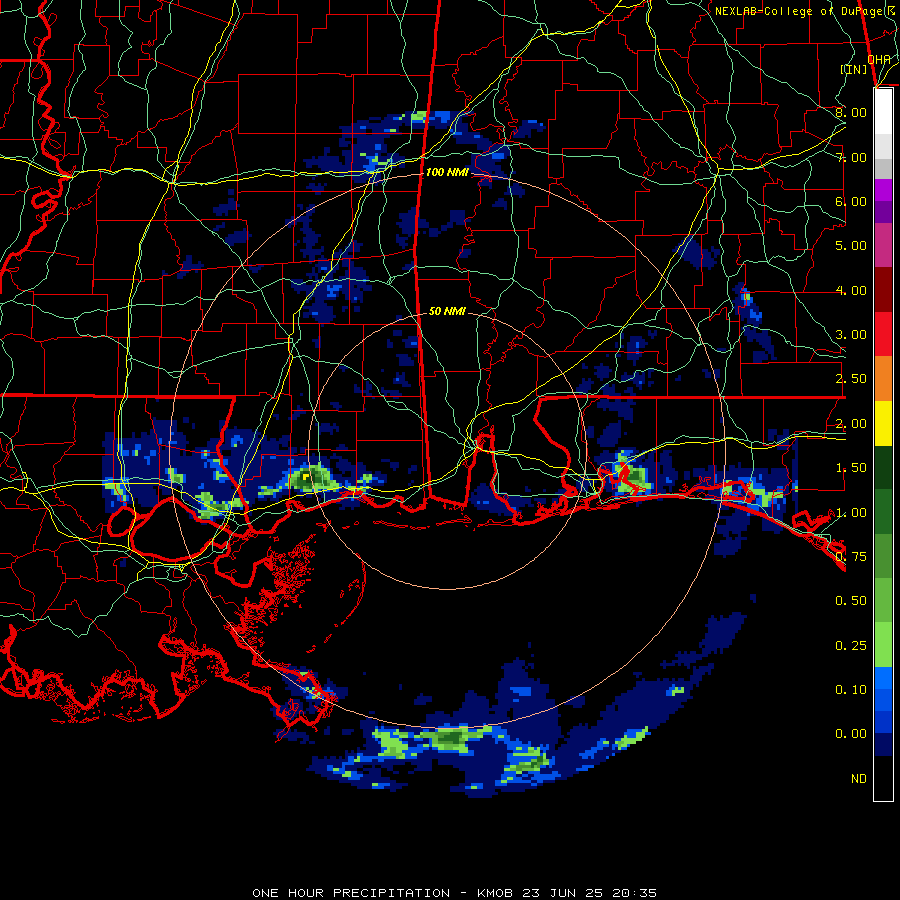Select the 7.00 legend value
Viewport: 900px width, 900px height.
pos(851,157)
